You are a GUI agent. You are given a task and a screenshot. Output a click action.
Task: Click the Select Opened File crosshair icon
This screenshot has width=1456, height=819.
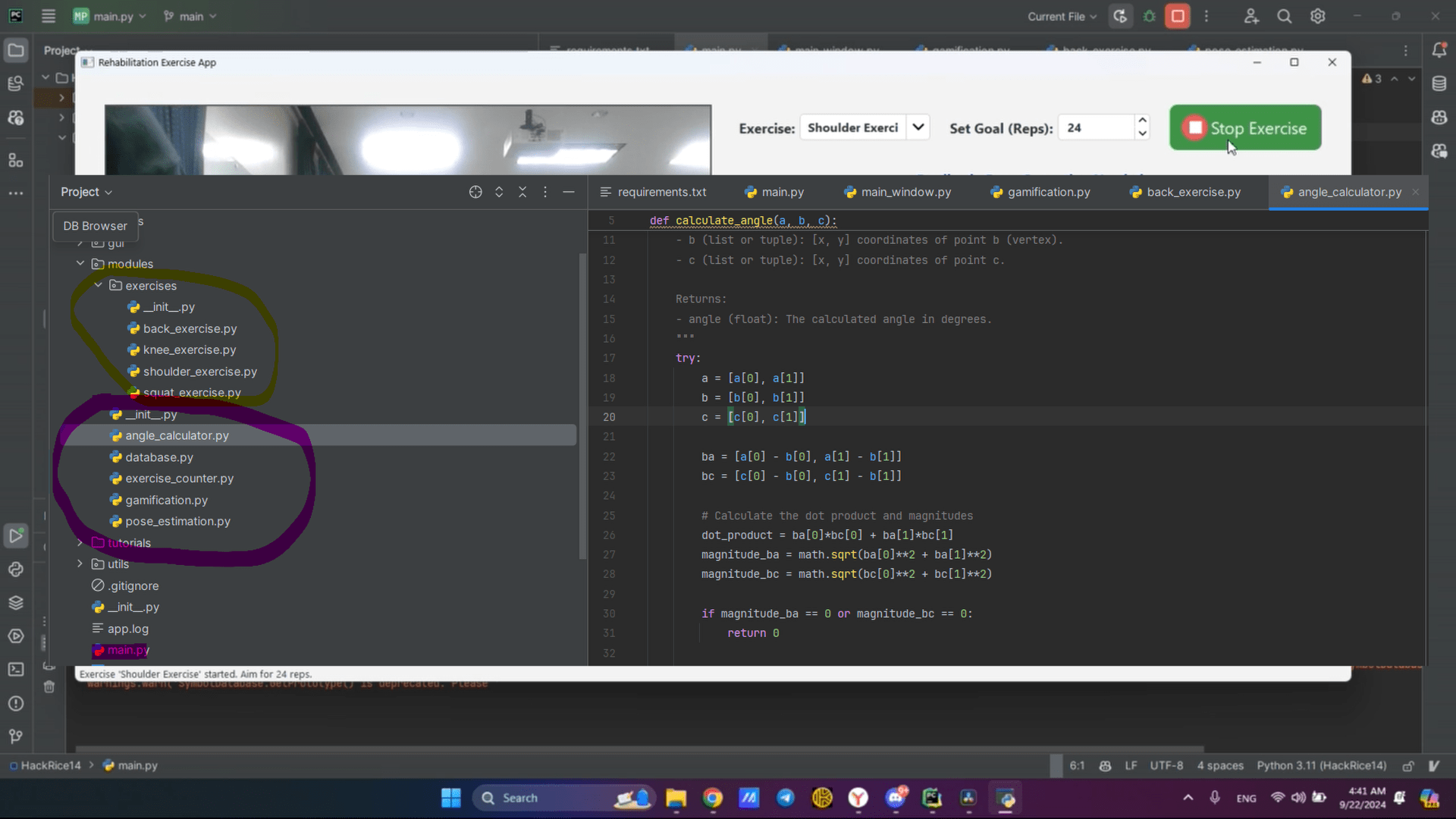pos(475,192)
